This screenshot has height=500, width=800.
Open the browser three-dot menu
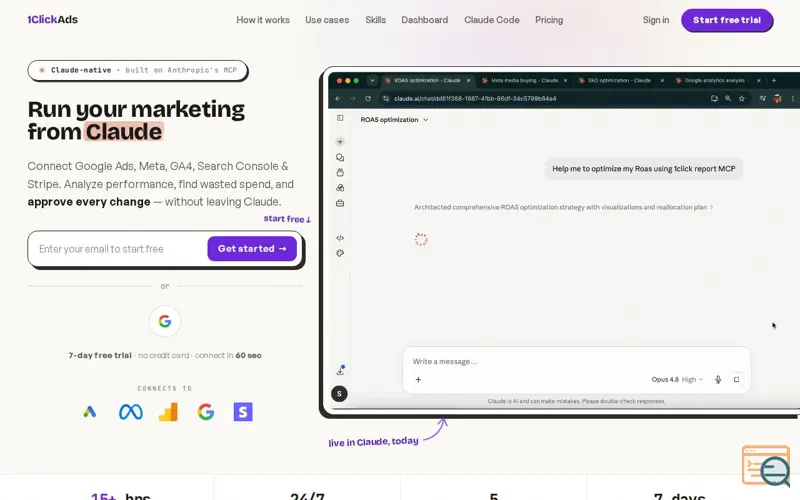pos(792,98)
